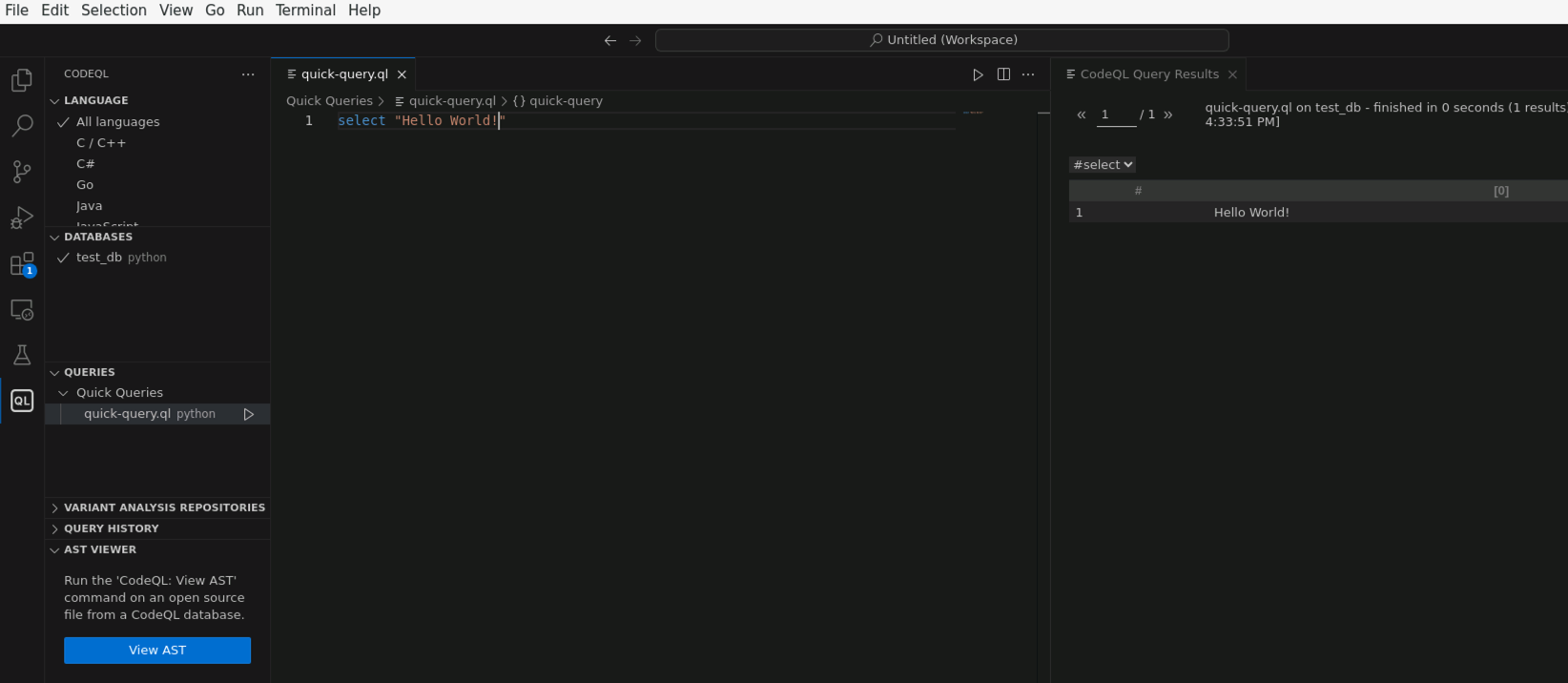Open the Extensions view
1568x683 pixels.
coord(22,264)
